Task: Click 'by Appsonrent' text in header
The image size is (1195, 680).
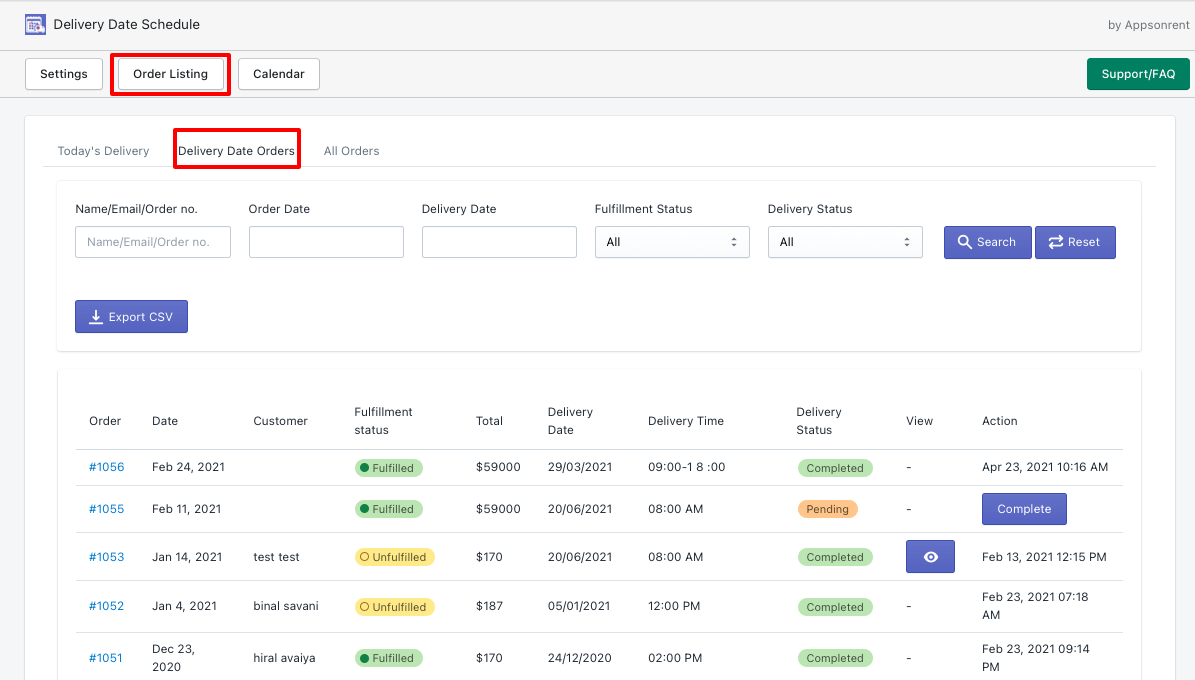Action: click(x=1149, y=24)
